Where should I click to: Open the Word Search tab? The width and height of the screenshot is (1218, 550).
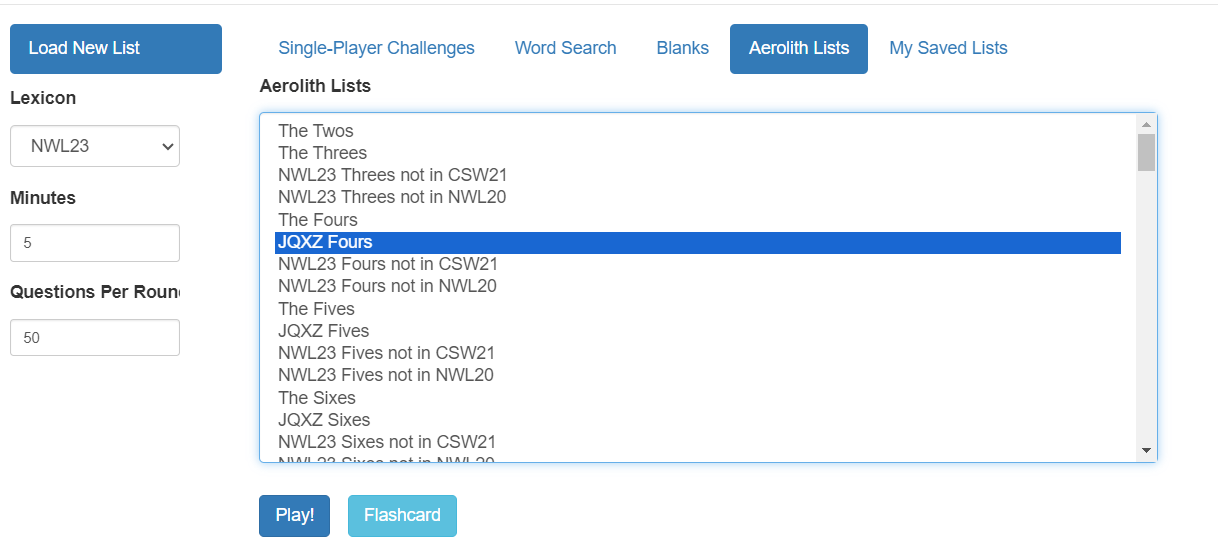pyautogui.click(x=565, y=49)
